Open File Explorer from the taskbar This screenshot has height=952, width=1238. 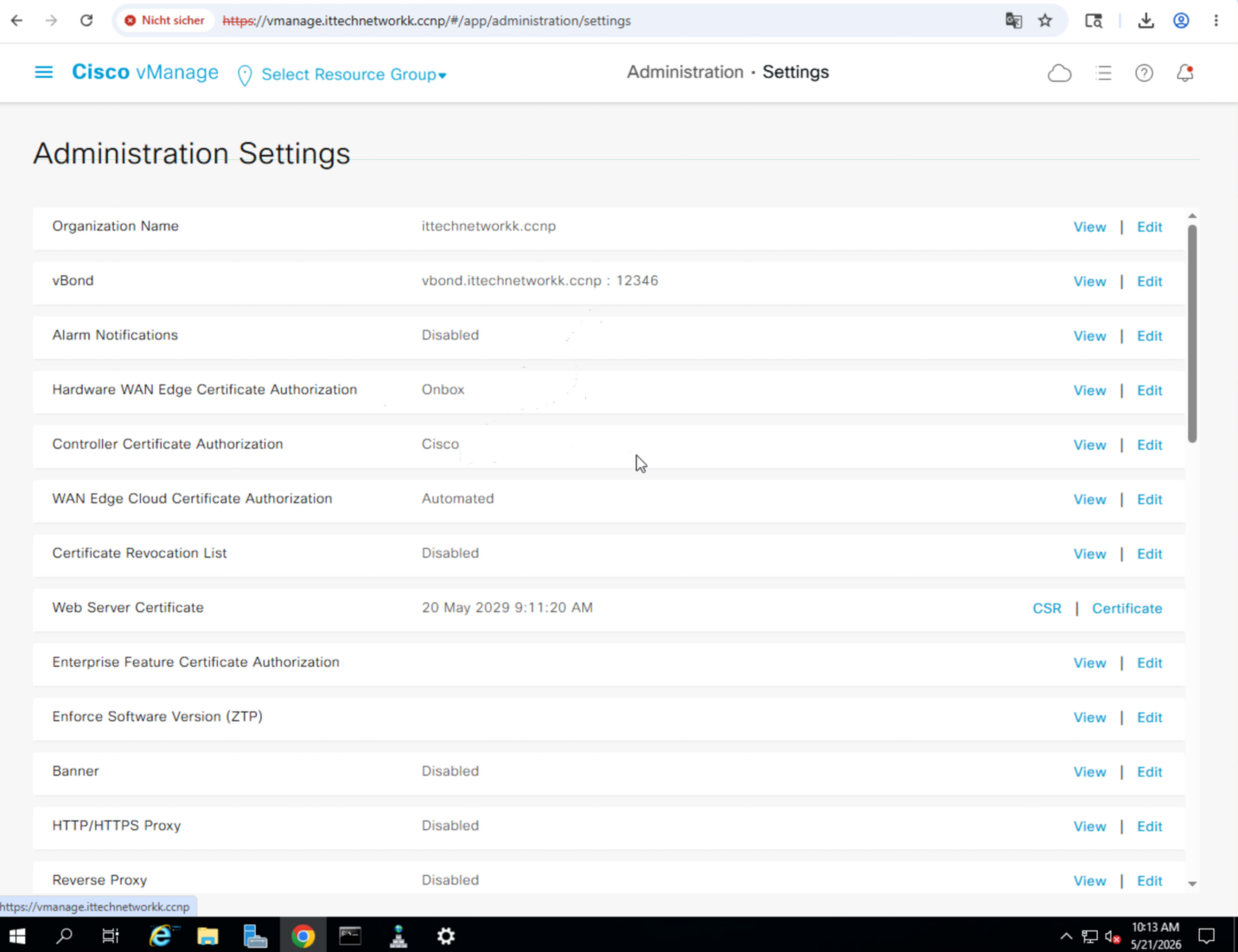(x=207, y=936)
